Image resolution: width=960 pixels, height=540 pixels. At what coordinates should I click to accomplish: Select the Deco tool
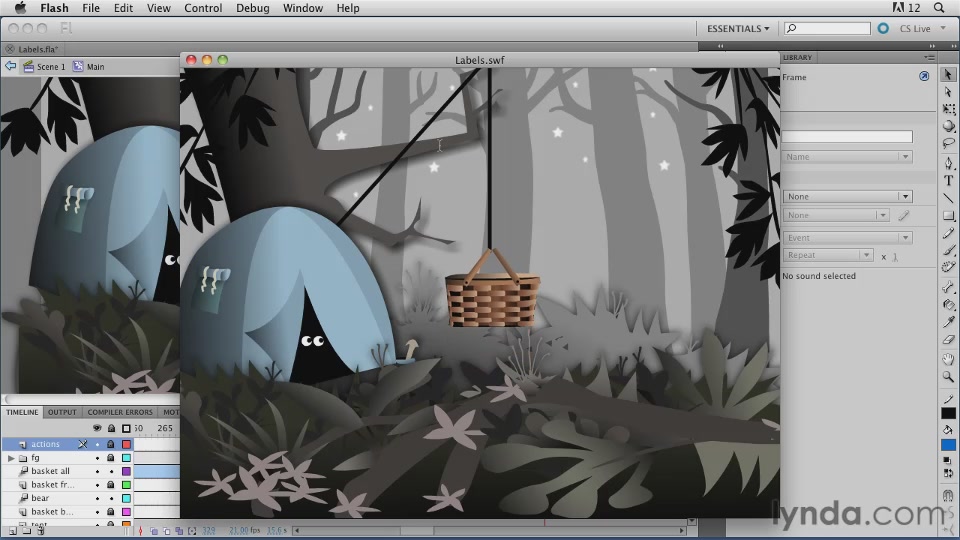948,267
